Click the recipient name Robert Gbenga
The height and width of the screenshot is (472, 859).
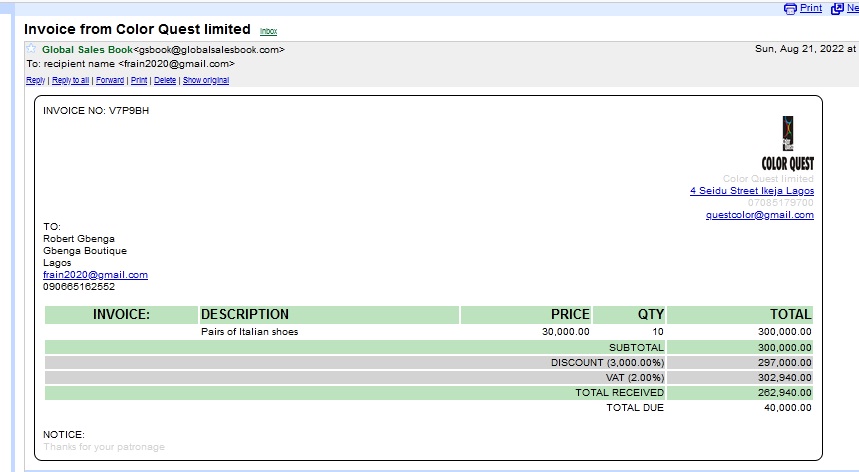tap(79, 239)
